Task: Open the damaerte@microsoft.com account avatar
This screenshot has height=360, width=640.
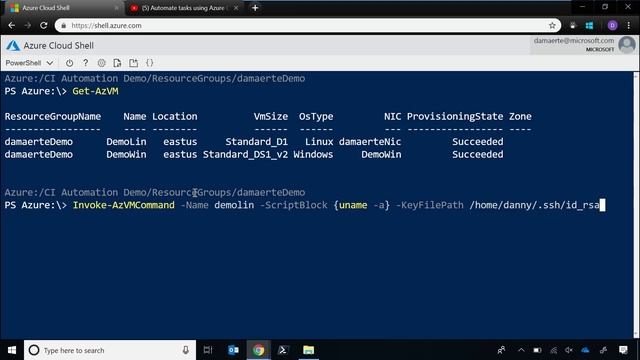Action: [x=627, y=44]
